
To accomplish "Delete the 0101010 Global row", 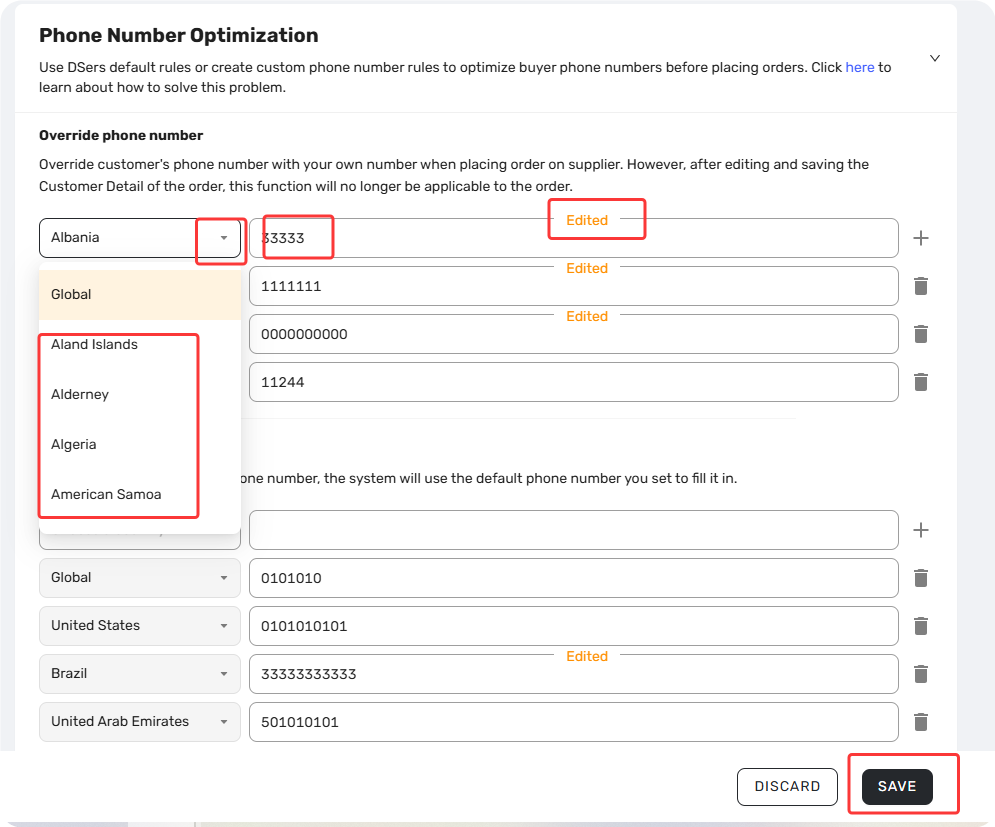I will tap(921, 578).
